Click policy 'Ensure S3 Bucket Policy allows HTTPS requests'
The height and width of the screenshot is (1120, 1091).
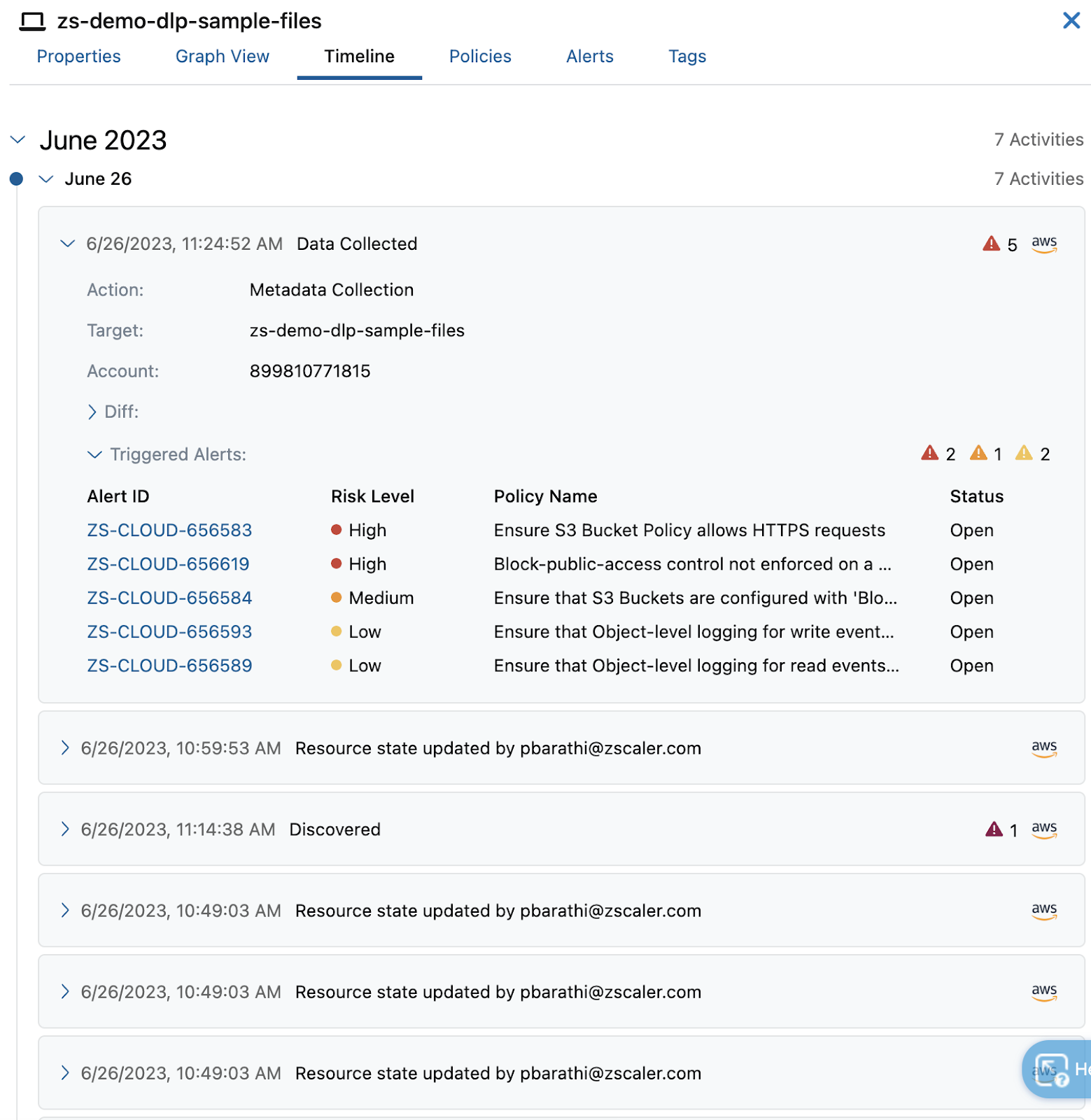click(x=690, y=530)
